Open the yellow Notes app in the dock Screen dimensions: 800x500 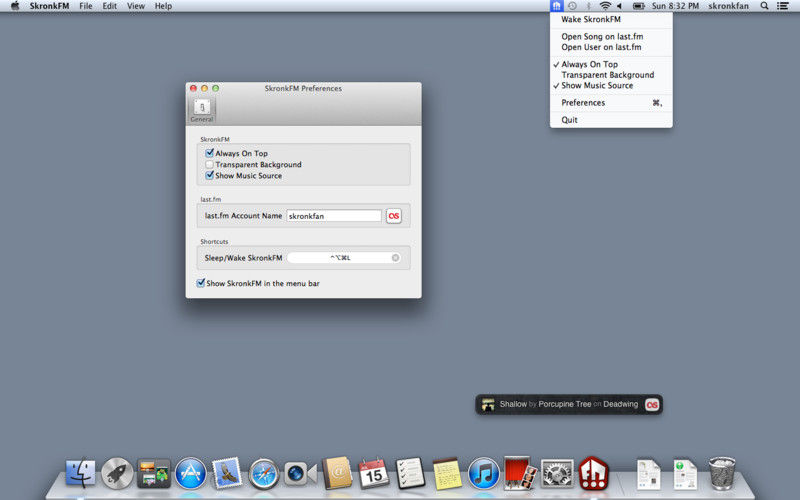(447, 473)
